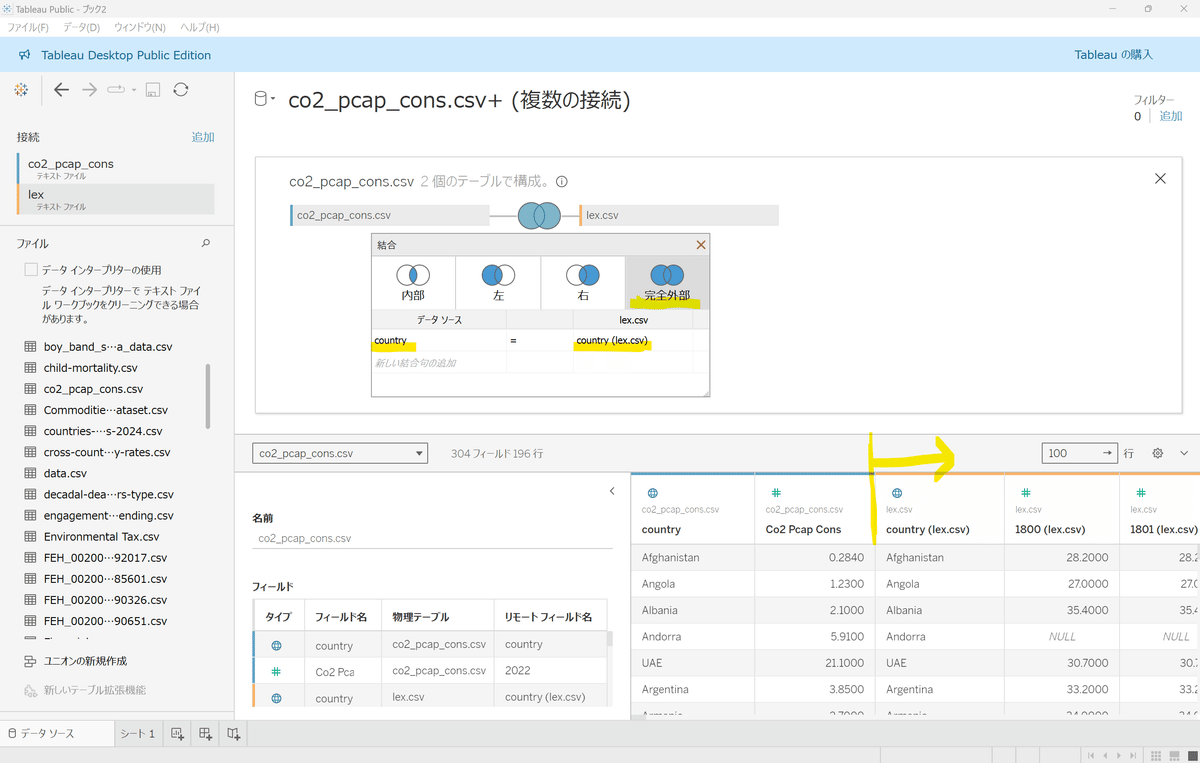This screenshot has height=763, width=1200.
Task: Click the # type icon in Co2 Pca field row
Action: (276, 672)
